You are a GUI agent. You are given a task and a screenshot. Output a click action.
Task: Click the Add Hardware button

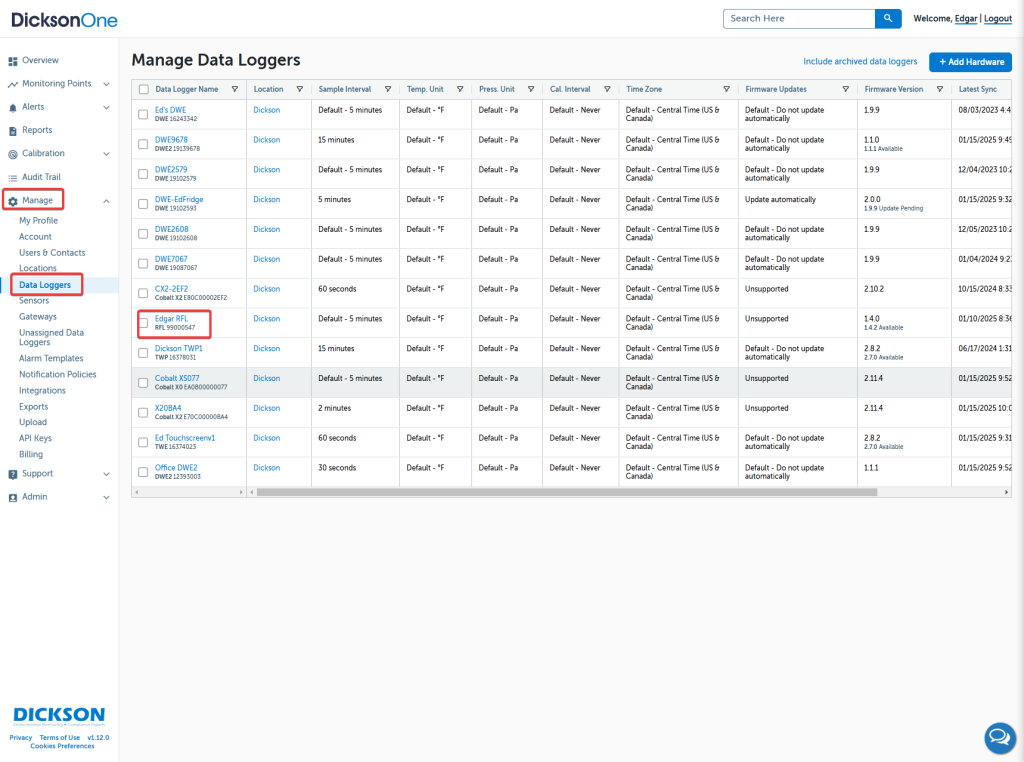(970, 62)
